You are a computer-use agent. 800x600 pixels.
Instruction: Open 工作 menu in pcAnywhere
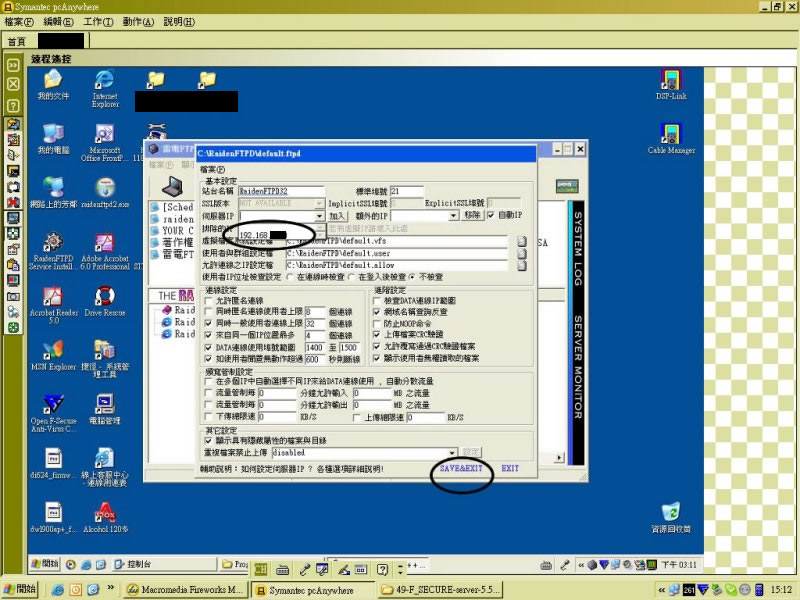click(x=98, y=22)
